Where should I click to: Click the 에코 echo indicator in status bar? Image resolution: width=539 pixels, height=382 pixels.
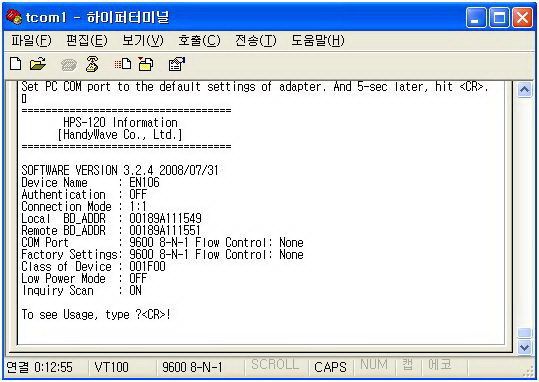click(439, 364)
